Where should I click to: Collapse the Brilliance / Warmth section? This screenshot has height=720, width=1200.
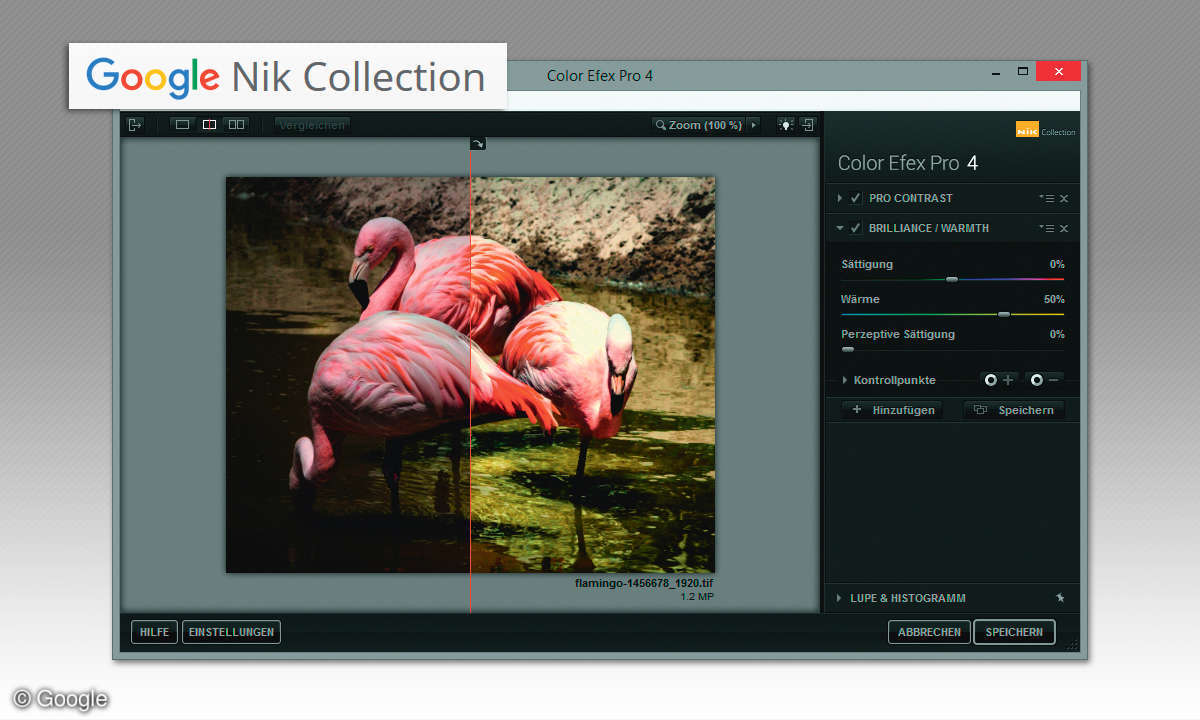(x=840, y=228)
